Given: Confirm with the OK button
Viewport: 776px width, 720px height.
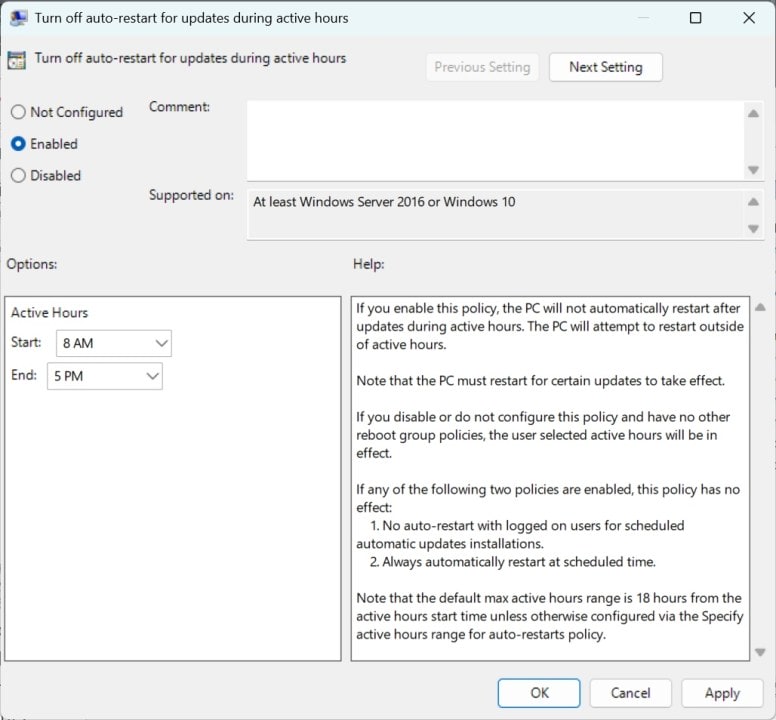Looking at the screenshot, I should [539, 693].
